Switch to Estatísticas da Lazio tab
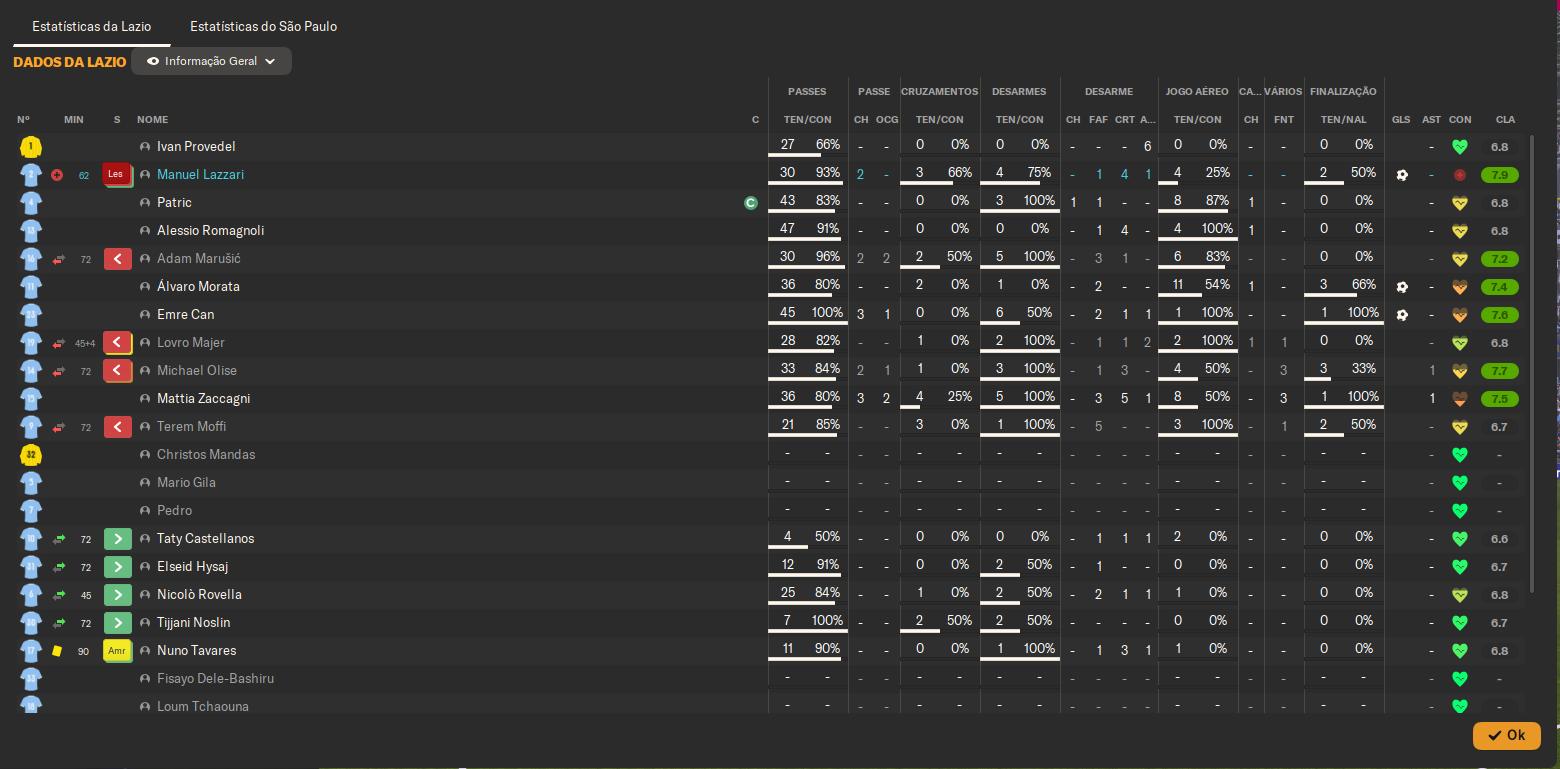The image size is (1560, 769). coord(92,26)
